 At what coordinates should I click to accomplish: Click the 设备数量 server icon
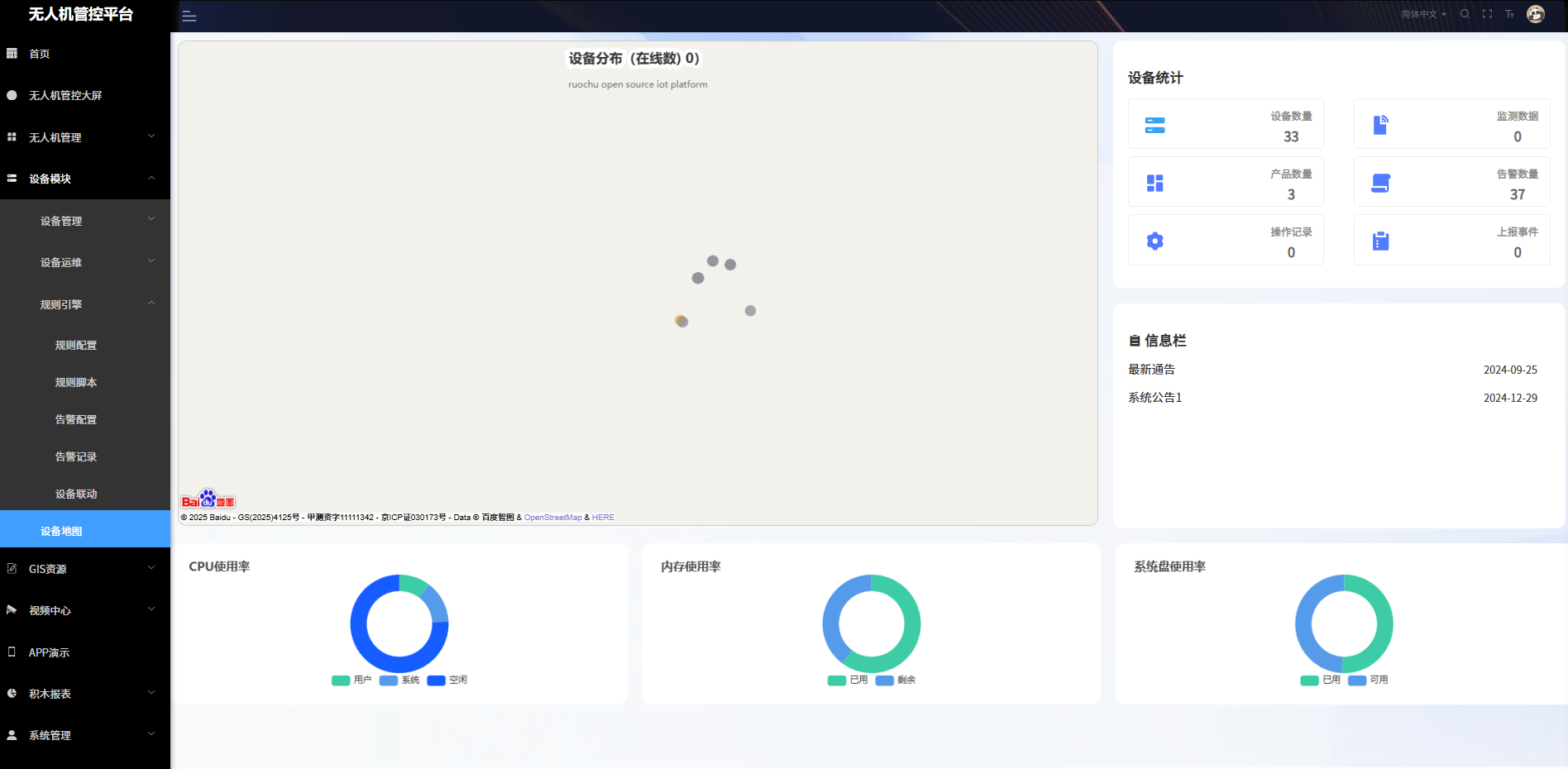(1154, 125)
